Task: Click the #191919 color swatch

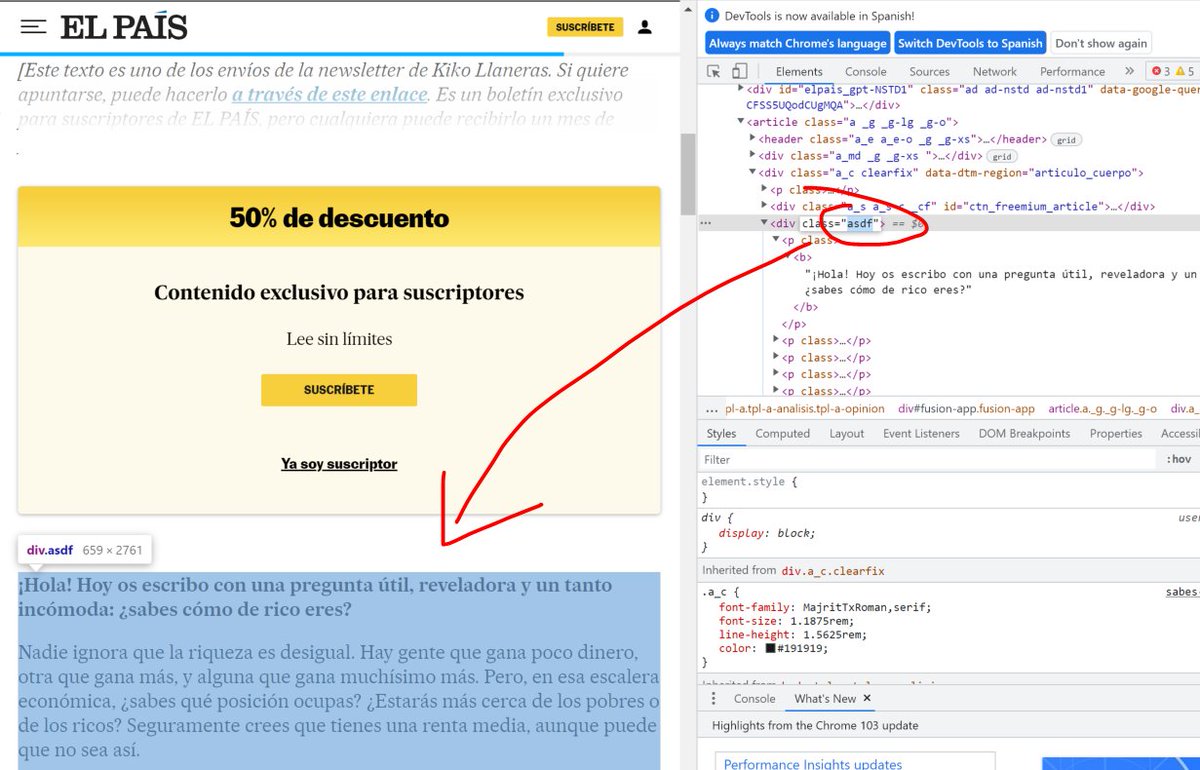Action: tap(771, 648)
